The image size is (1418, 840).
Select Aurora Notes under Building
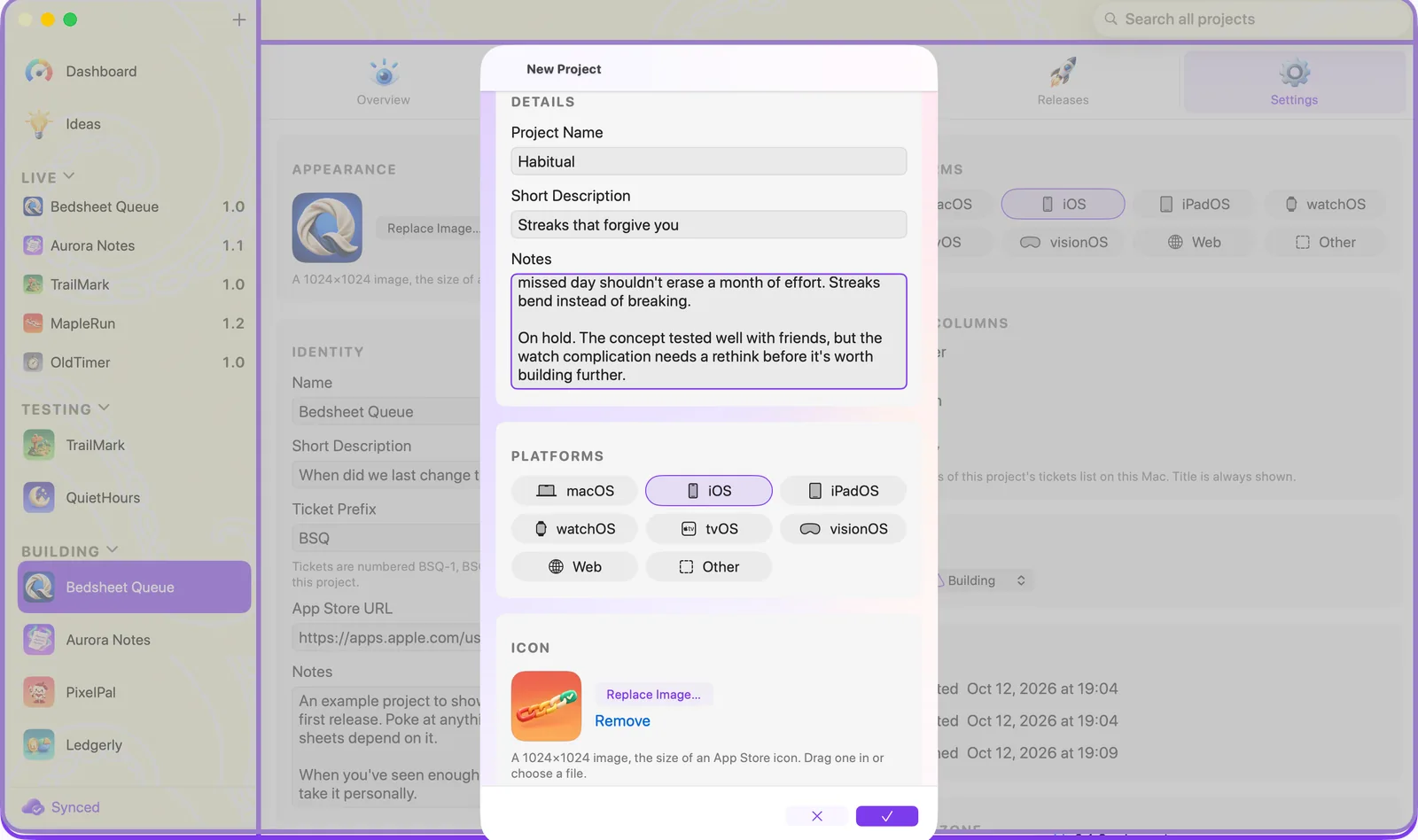pyautogui.click(x=135, y=640)
